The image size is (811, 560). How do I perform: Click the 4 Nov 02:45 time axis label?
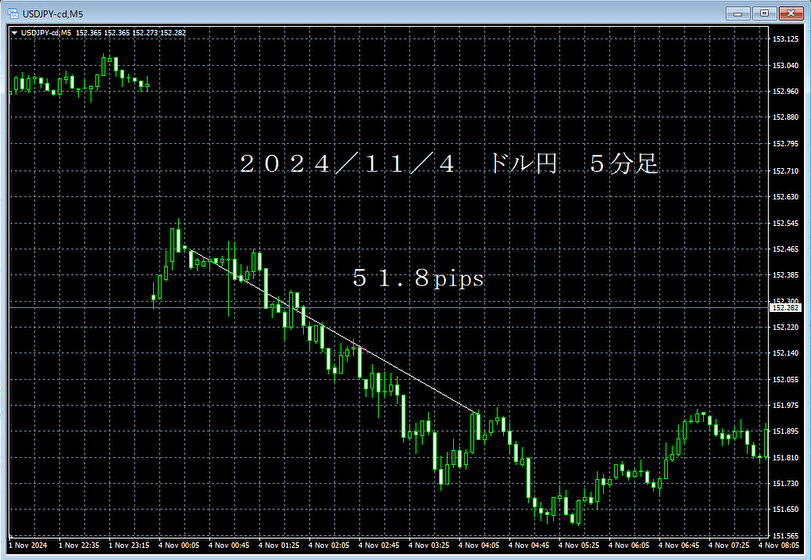point(379,545)
